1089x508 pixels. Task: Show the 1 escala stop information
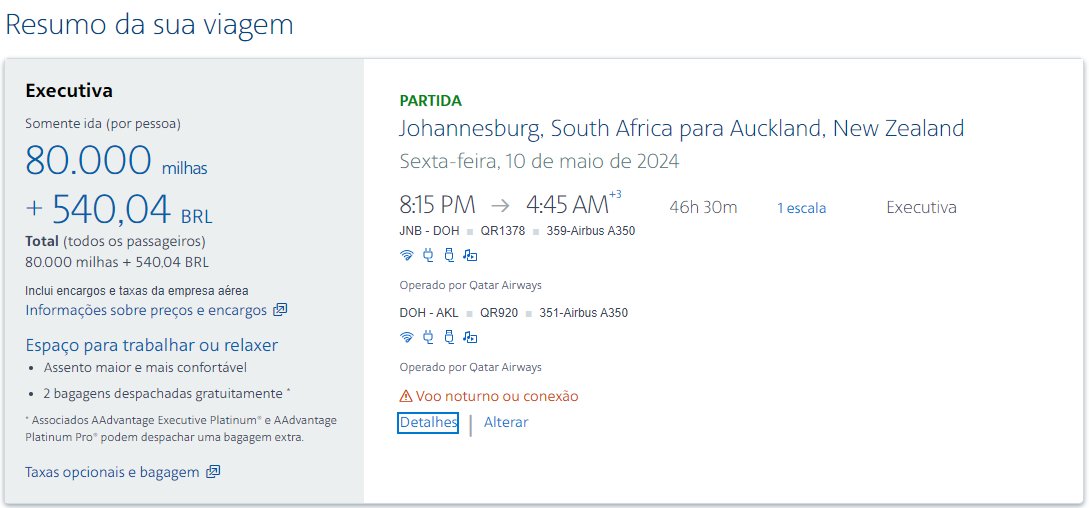coord(802,208)
